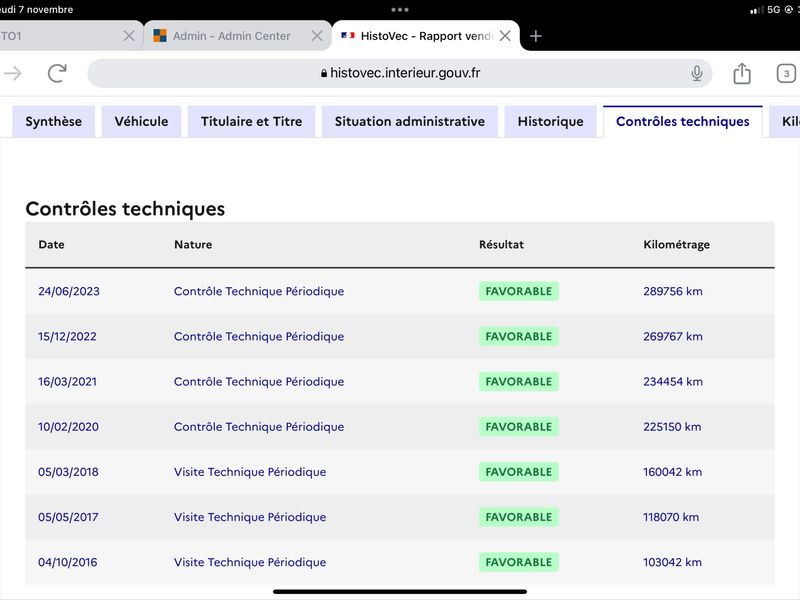Image resolution: width=800 pixels, height=600 pixels.
Task: Select the Contrôles techniques tab
Action: [x=683, y=121]
